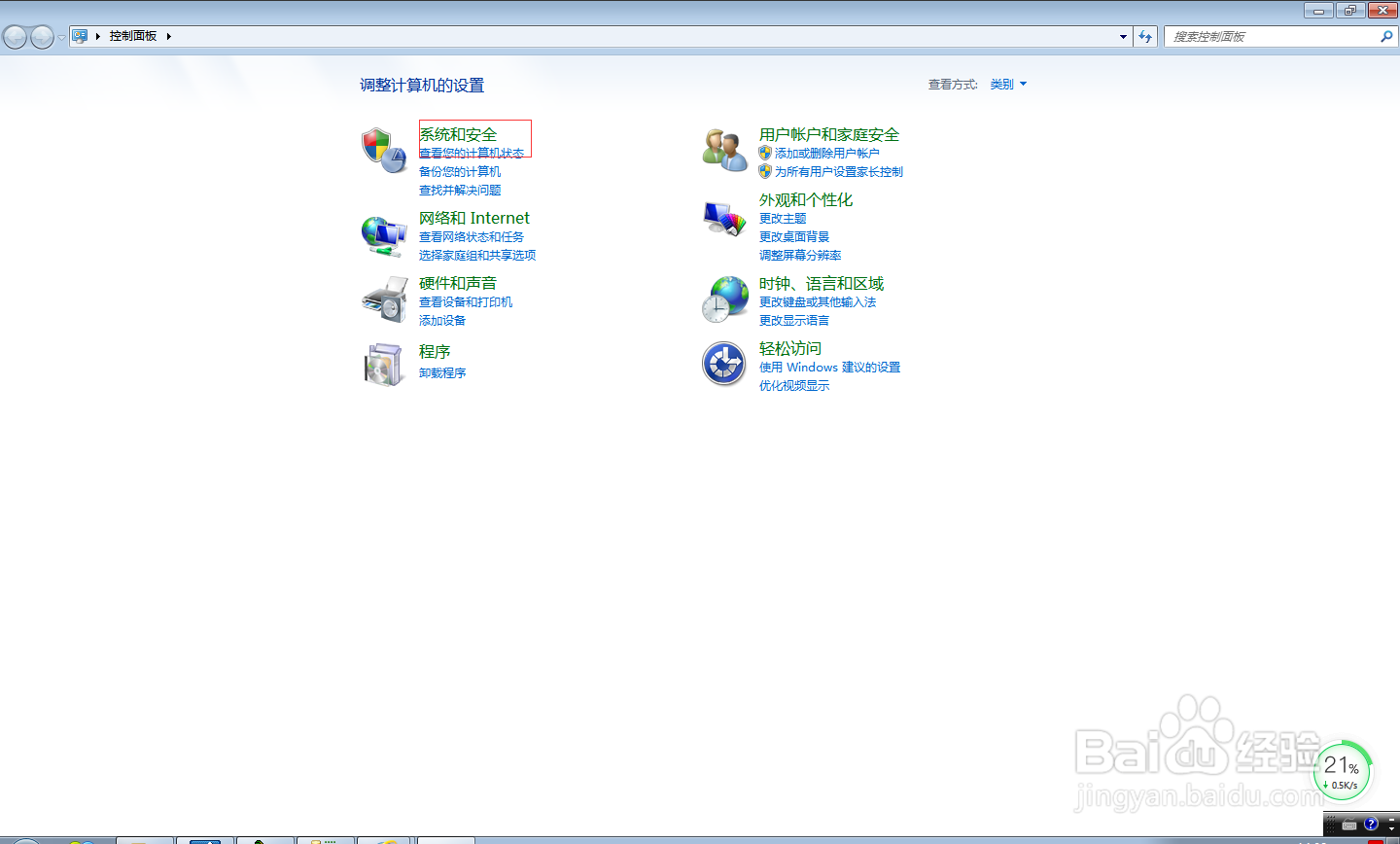Expand the address bar history dropdown arrow

pos(1122,36)
